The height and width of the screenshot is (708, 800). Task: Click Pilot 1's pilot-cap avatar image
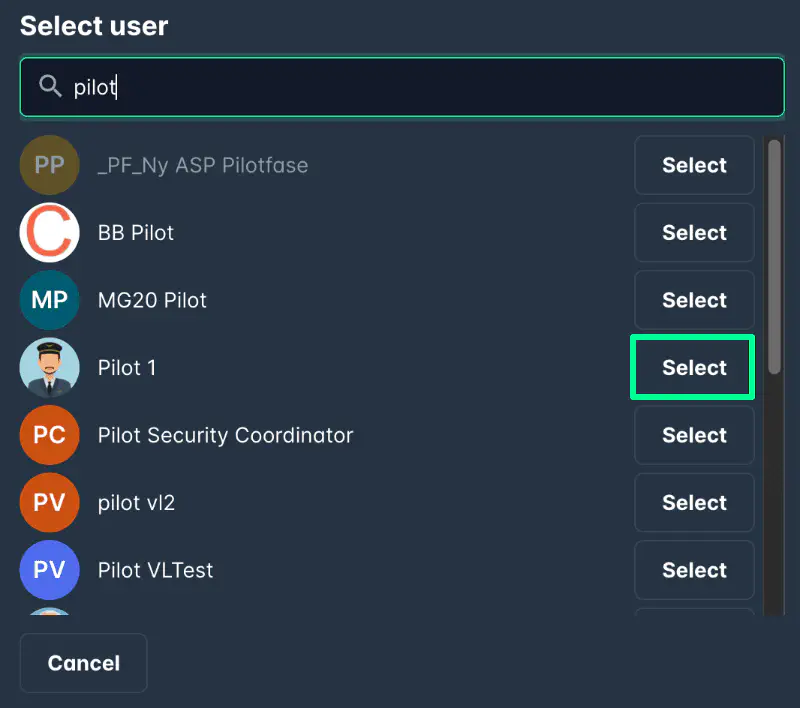pos(49,367)
